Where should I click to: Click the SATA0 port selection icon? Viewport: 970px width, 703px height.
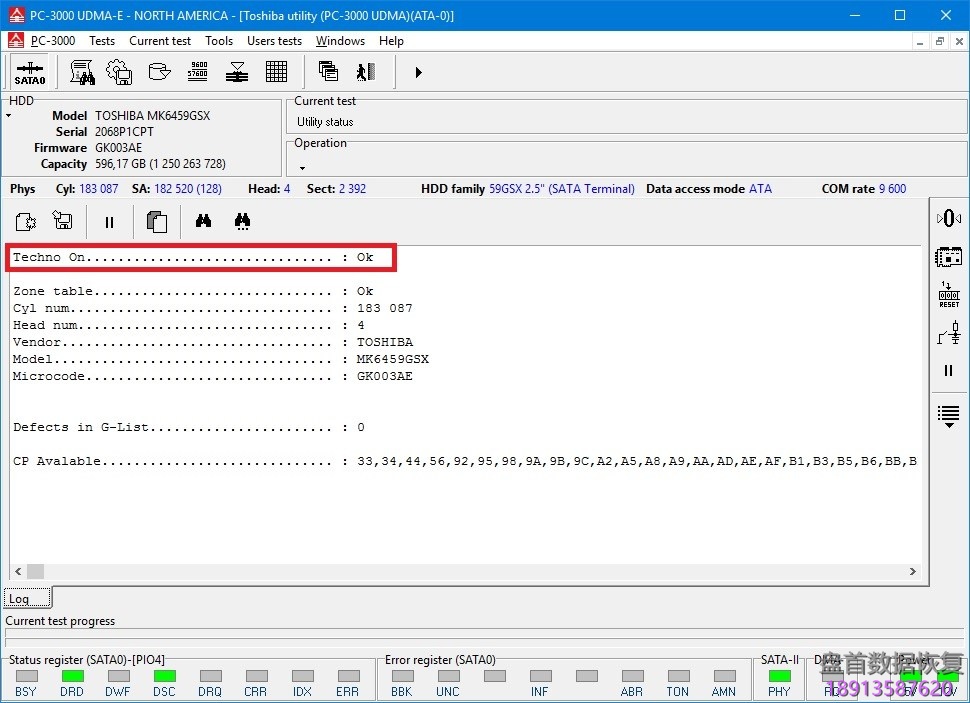30,73
